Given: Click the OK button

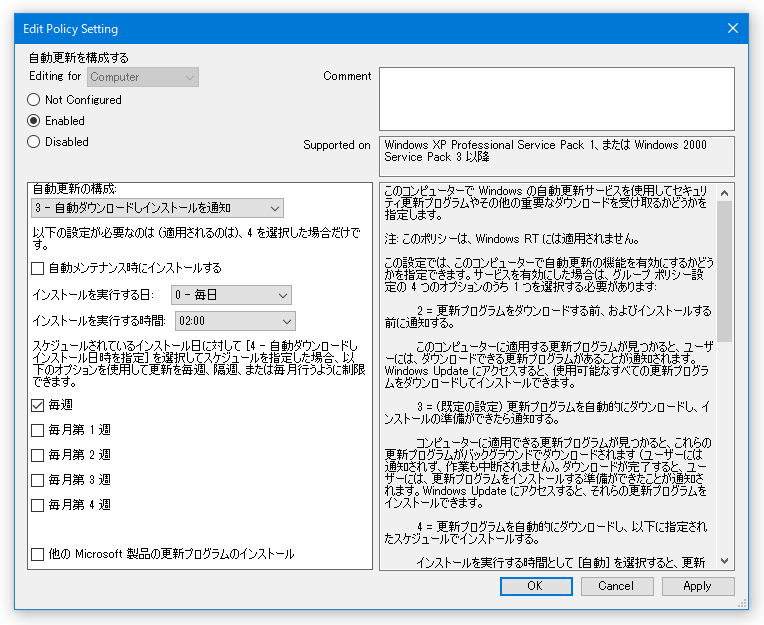Looking at the screenshot, I should pyautogui.click(x=536, y=586).
